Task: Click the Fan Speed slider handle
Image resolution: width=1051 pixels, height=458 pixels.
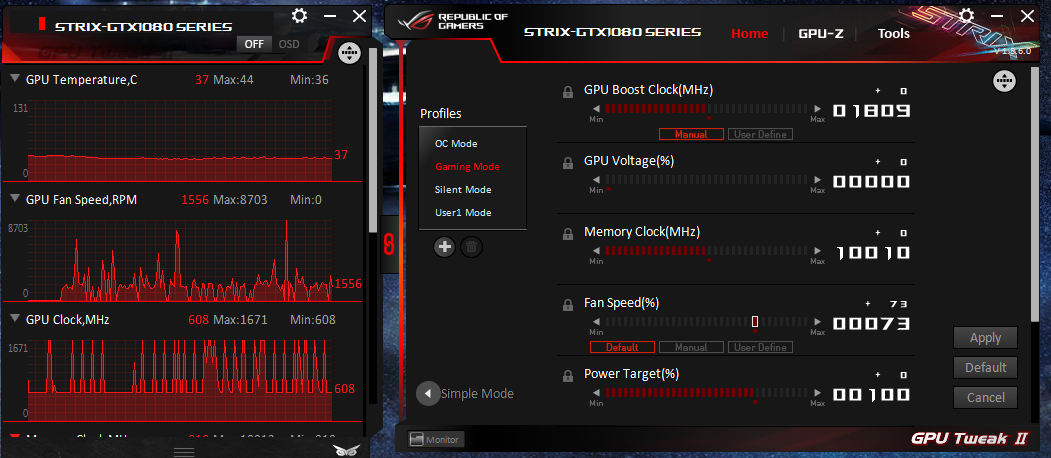Action: pos(755,322)
